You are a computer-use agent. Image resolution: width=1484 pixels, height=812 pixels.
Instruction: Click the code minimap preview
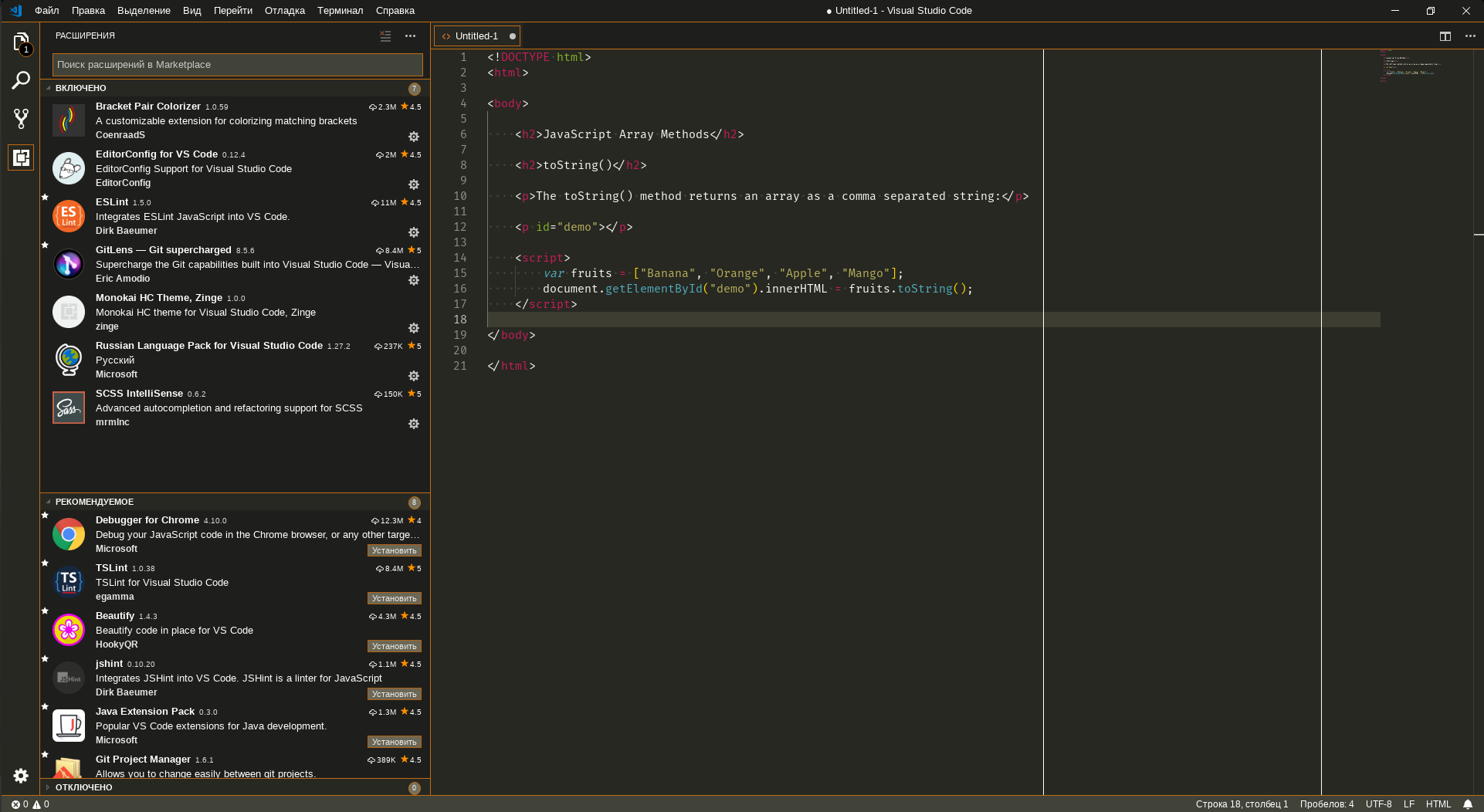coord(1409,66)
